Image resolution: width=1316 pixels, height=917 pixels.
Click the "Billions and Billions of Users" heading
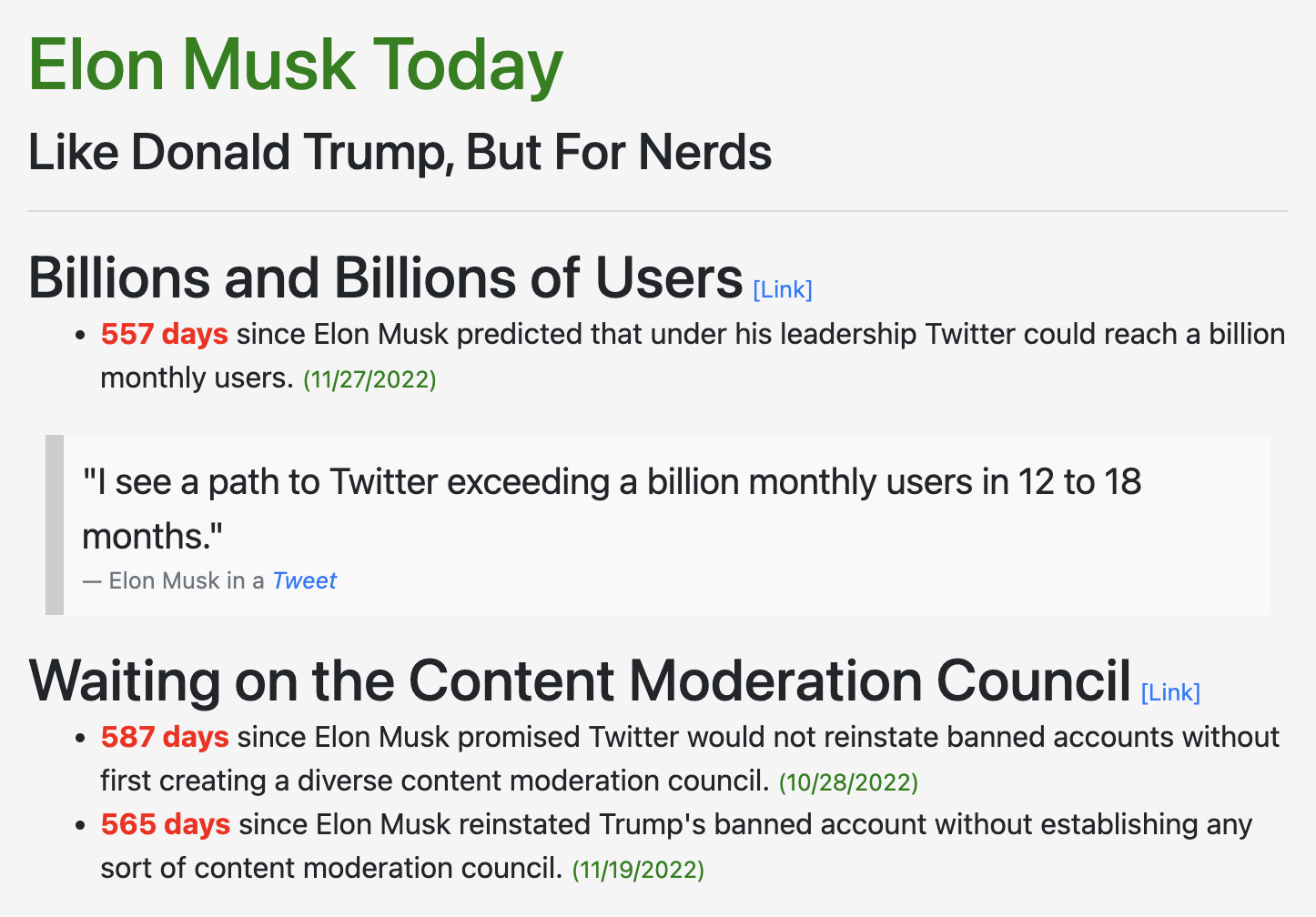[x=386, y=277]
